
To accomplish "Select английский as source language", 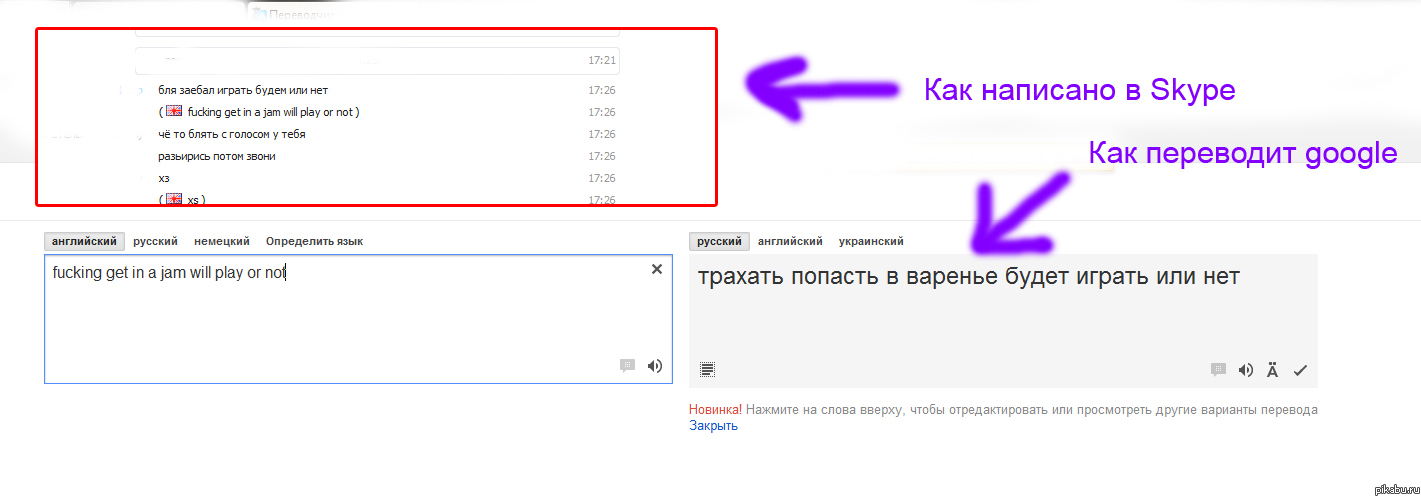I will click(85, 241).
